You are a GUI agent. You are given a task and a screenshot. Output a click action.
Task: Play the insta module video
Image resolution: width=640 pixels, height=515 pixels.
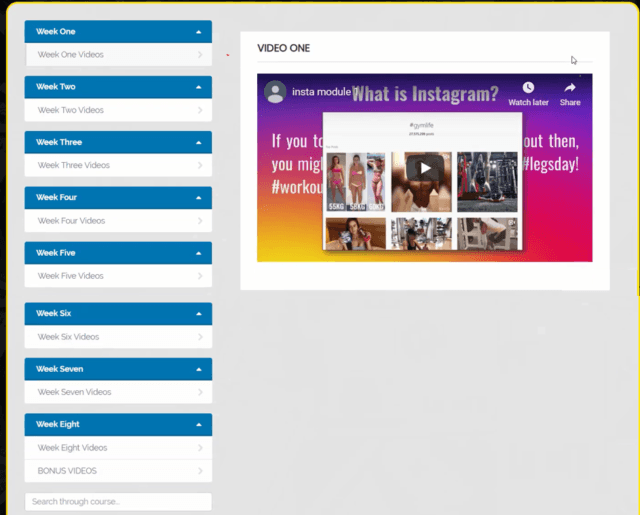point(425,168)
